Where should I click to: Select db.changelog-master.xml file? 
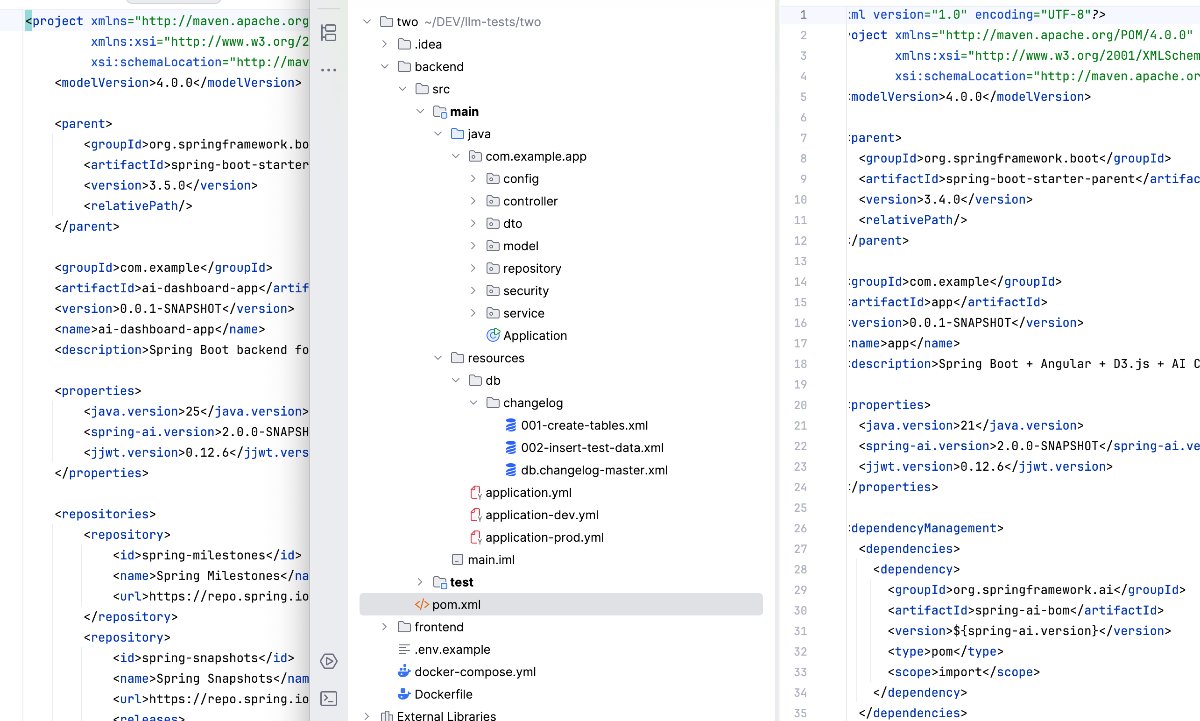click(x=593, y=470)
